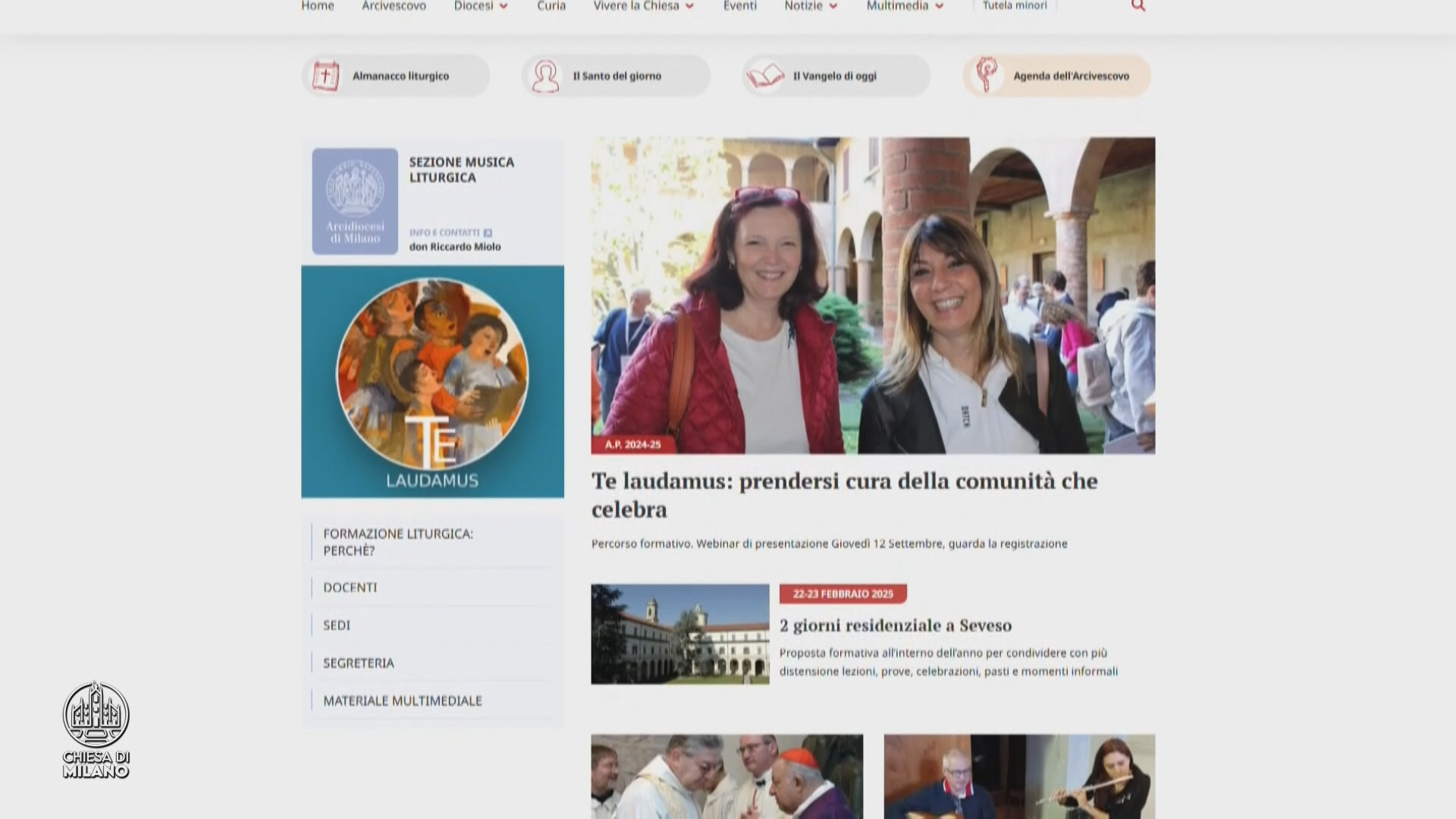The image size is (1456, 819).
Task: Click the Info e contatti small icon
Action: [x=488, y=233]
